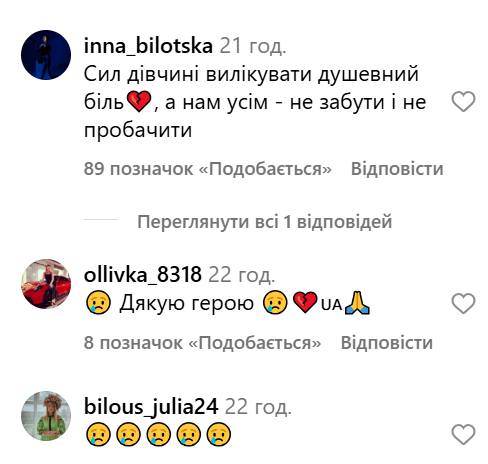Screen dimensions: 488x464
Task: Open inna_bilotska's profile picture
Action: [x=46, y=55]
